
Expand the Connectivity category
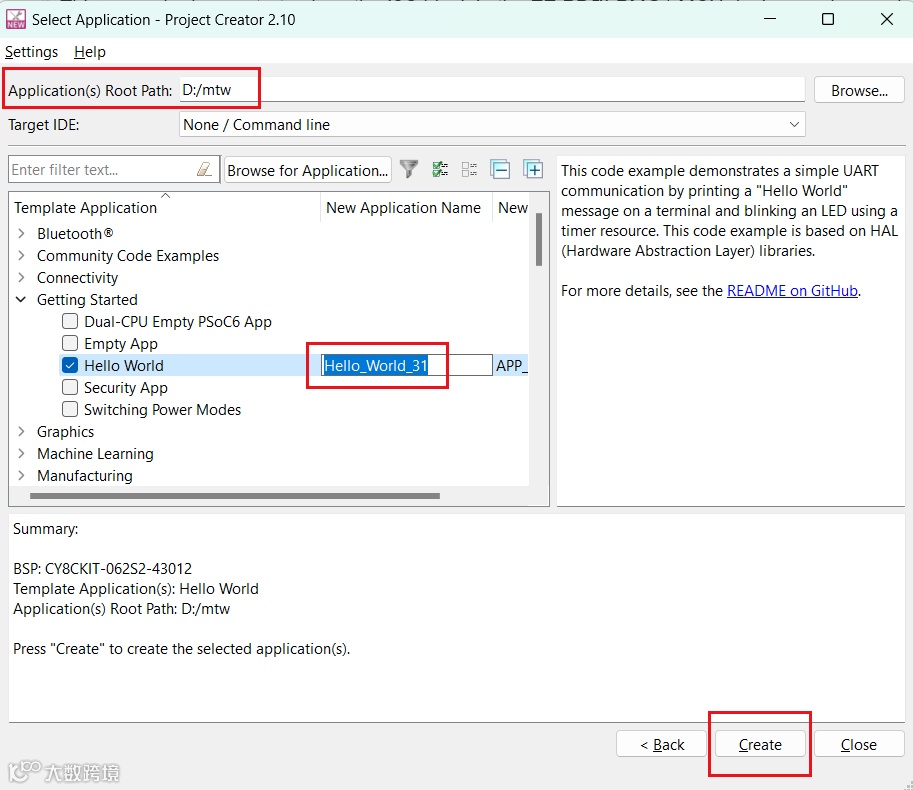(x=22, y=278)
